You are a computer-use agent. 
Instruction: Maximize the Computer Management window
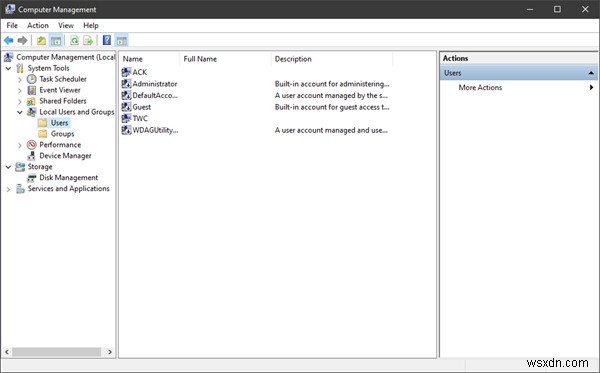tap(558, 9)
